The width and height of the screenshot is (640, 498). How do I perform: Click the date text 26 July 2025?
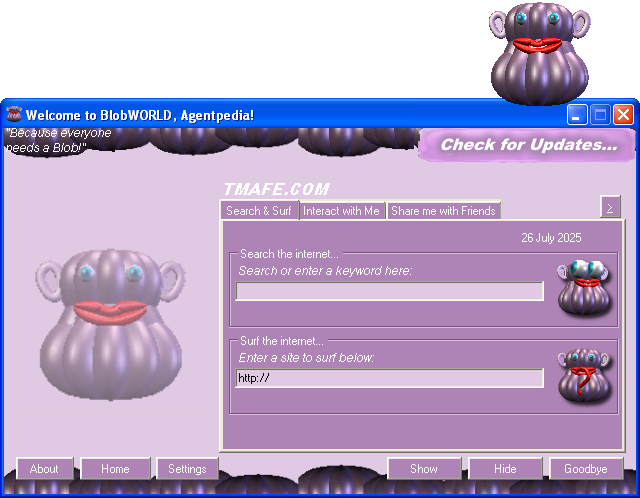[x=551, y=238]
